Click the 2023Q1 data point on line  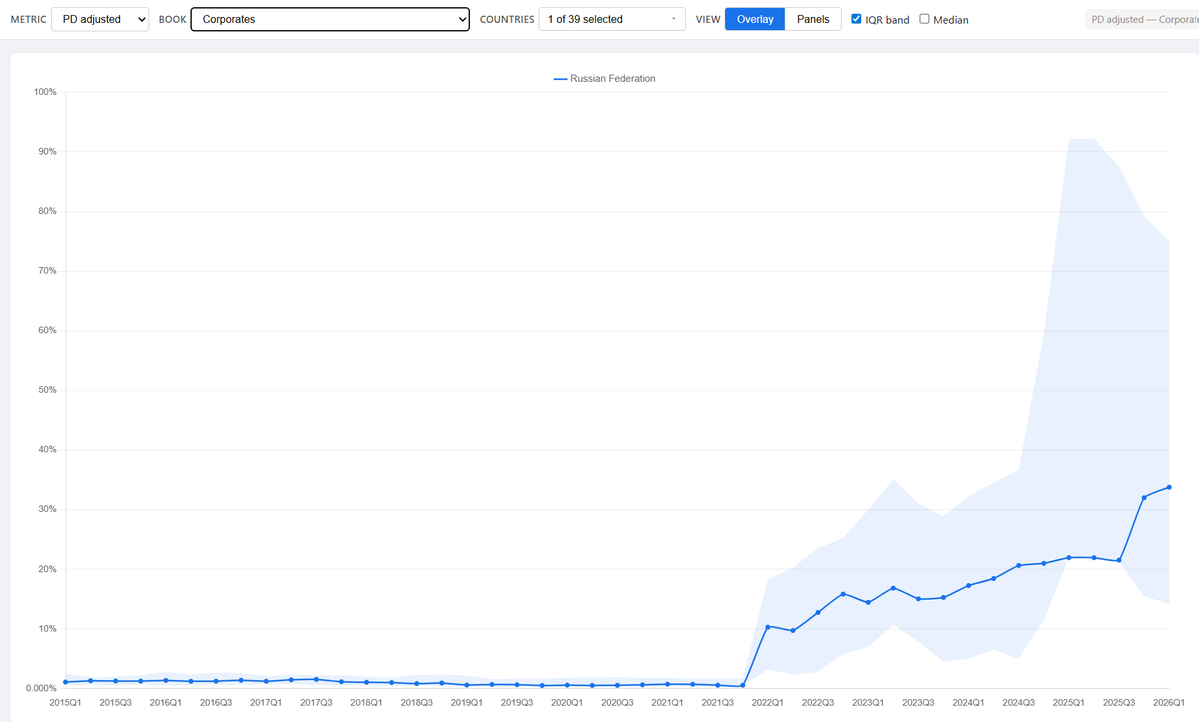[868, 603]
